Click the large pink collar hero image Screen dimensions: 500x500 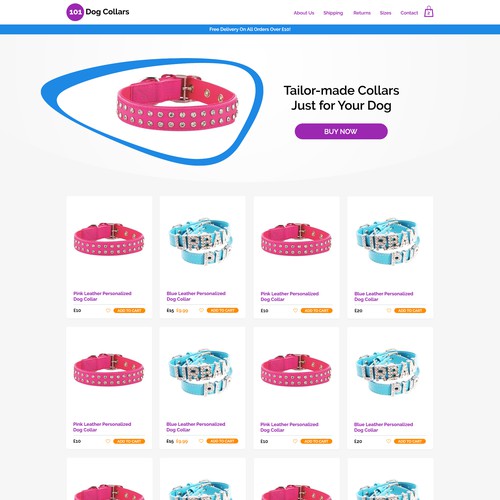pos(177,102)
